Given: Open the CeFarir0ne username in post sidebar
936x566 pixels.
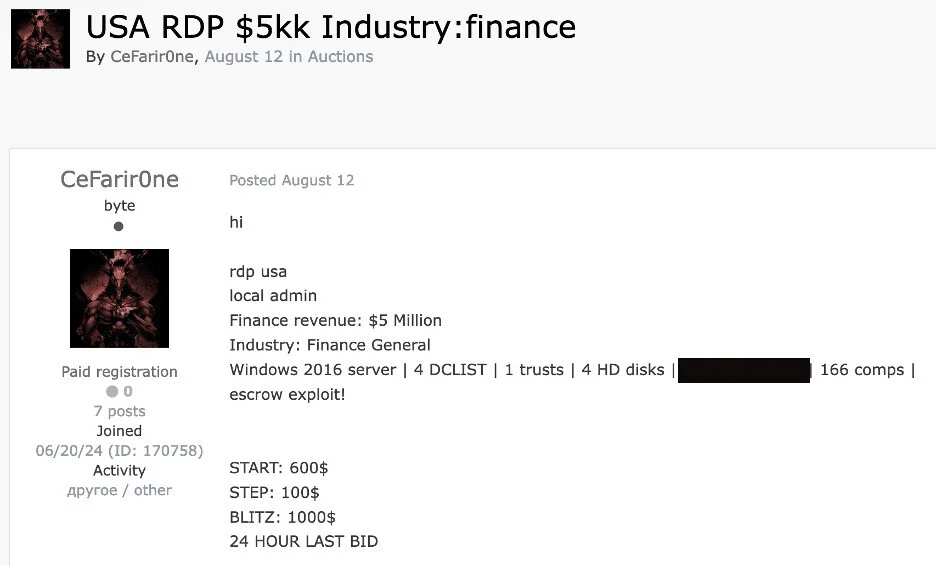Looking at the screenshot, I should pos(119,180).
